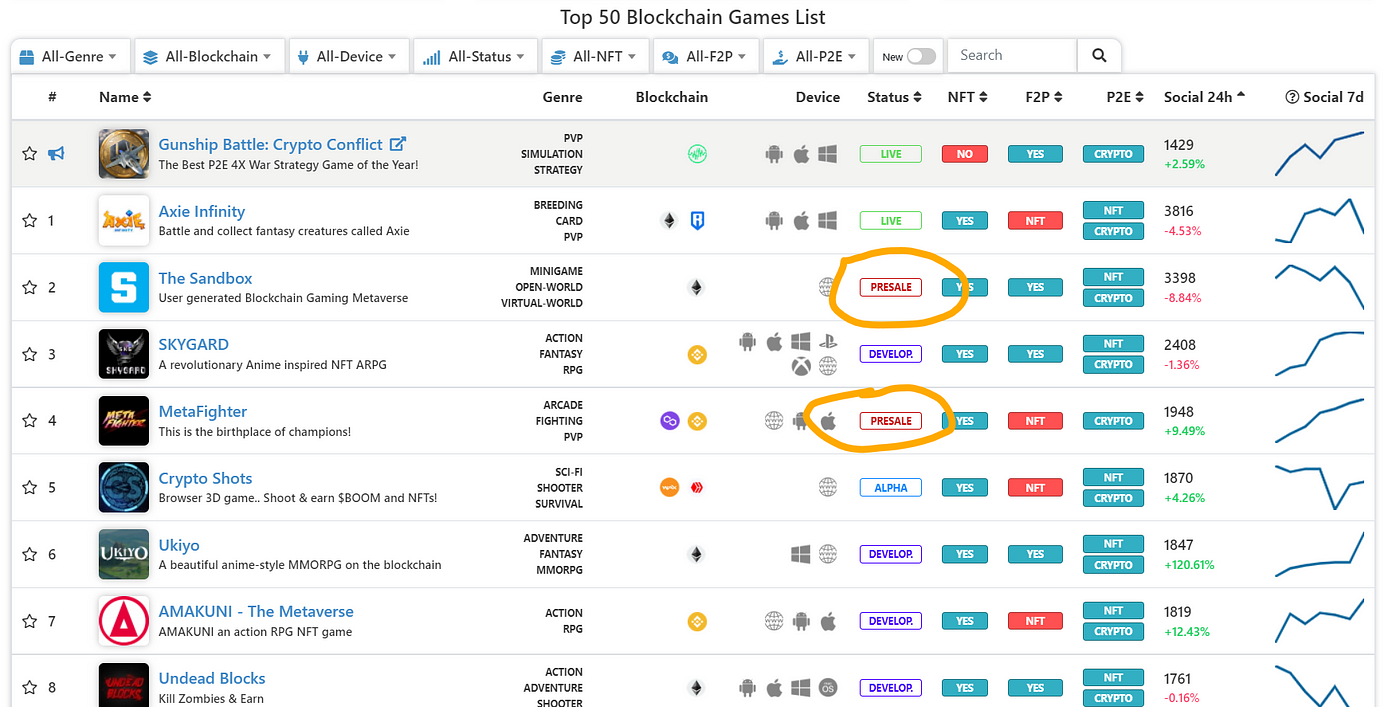Click the star next to SKYGARD rank
Image resolution: width=1400 pixels, height=707 pixels.
click(30, 354)
